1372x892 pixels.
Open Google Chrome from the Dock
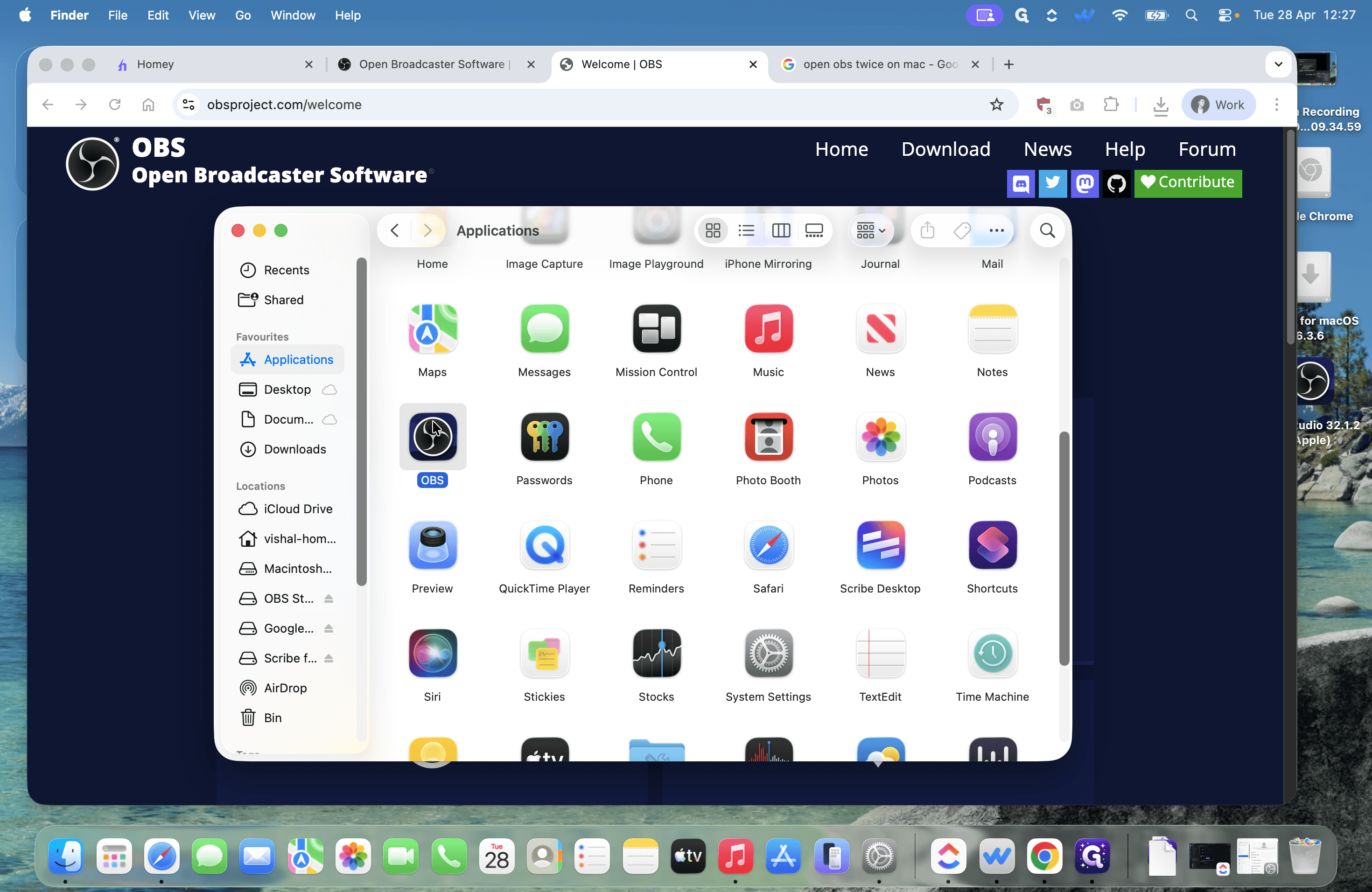[x=1044, y=856]
